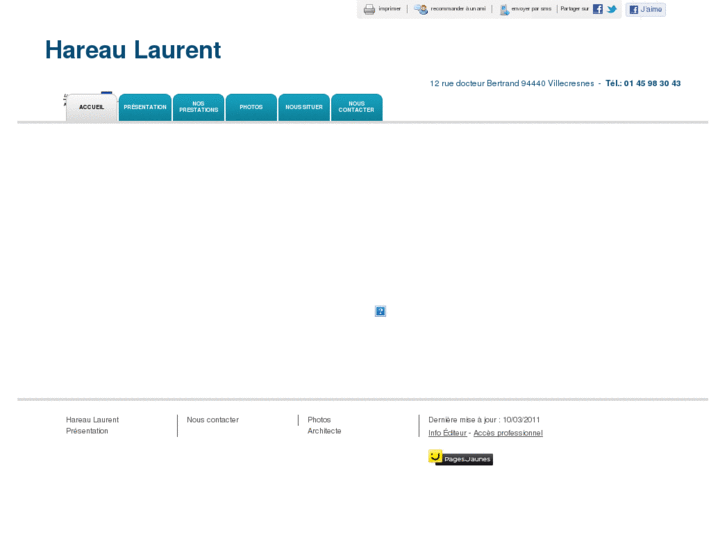Image resolution: width=727 pixels, height=545 pixels.
Task: Click footer Architecte link
Action: click(x=324, y=431)
